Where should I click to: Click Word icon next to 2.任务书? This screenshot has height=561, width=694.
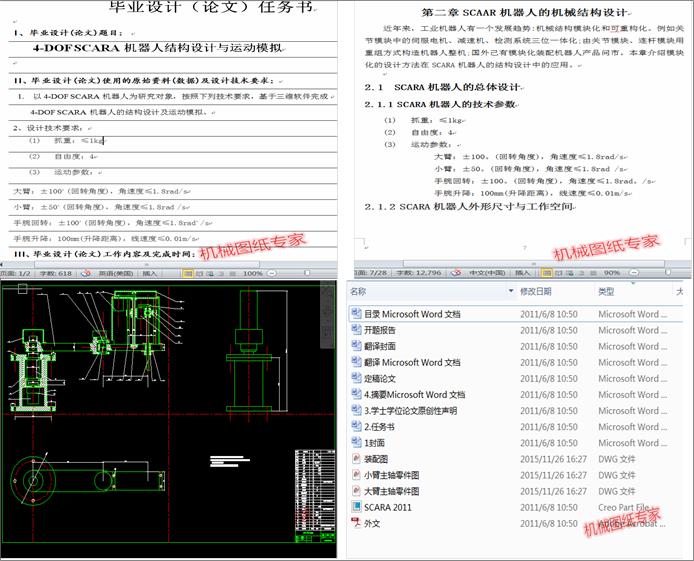(x=356, y=426)
